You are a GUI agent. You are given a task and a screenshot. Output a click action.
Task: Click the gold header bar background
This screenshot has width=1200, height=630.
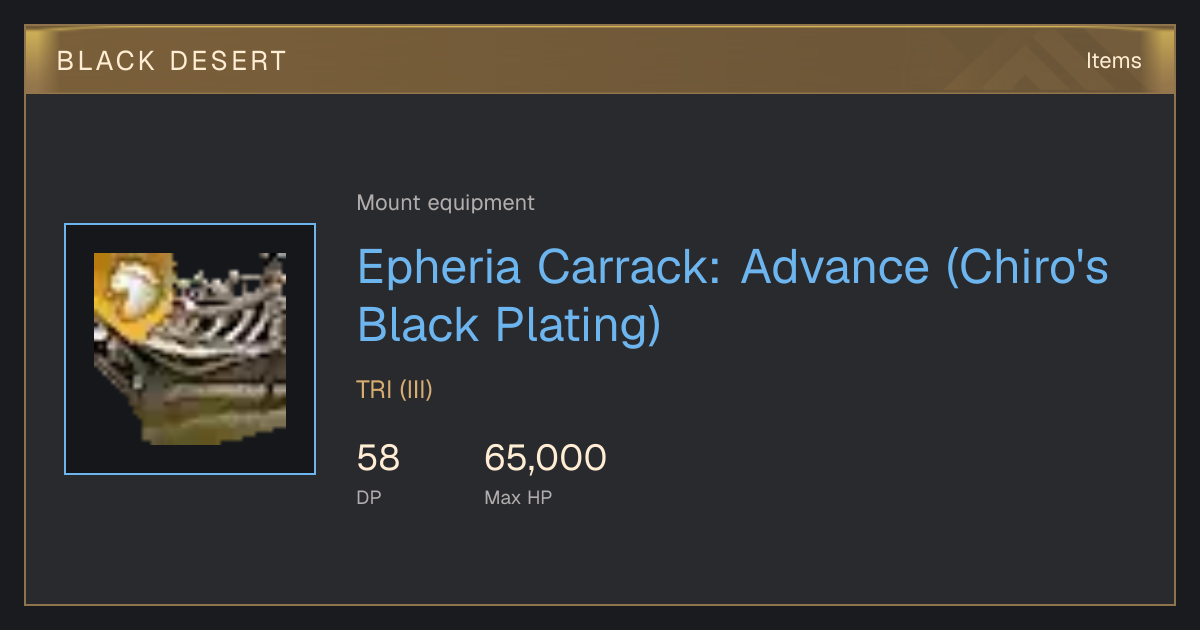pyautogui.click(x=600, y=60)
